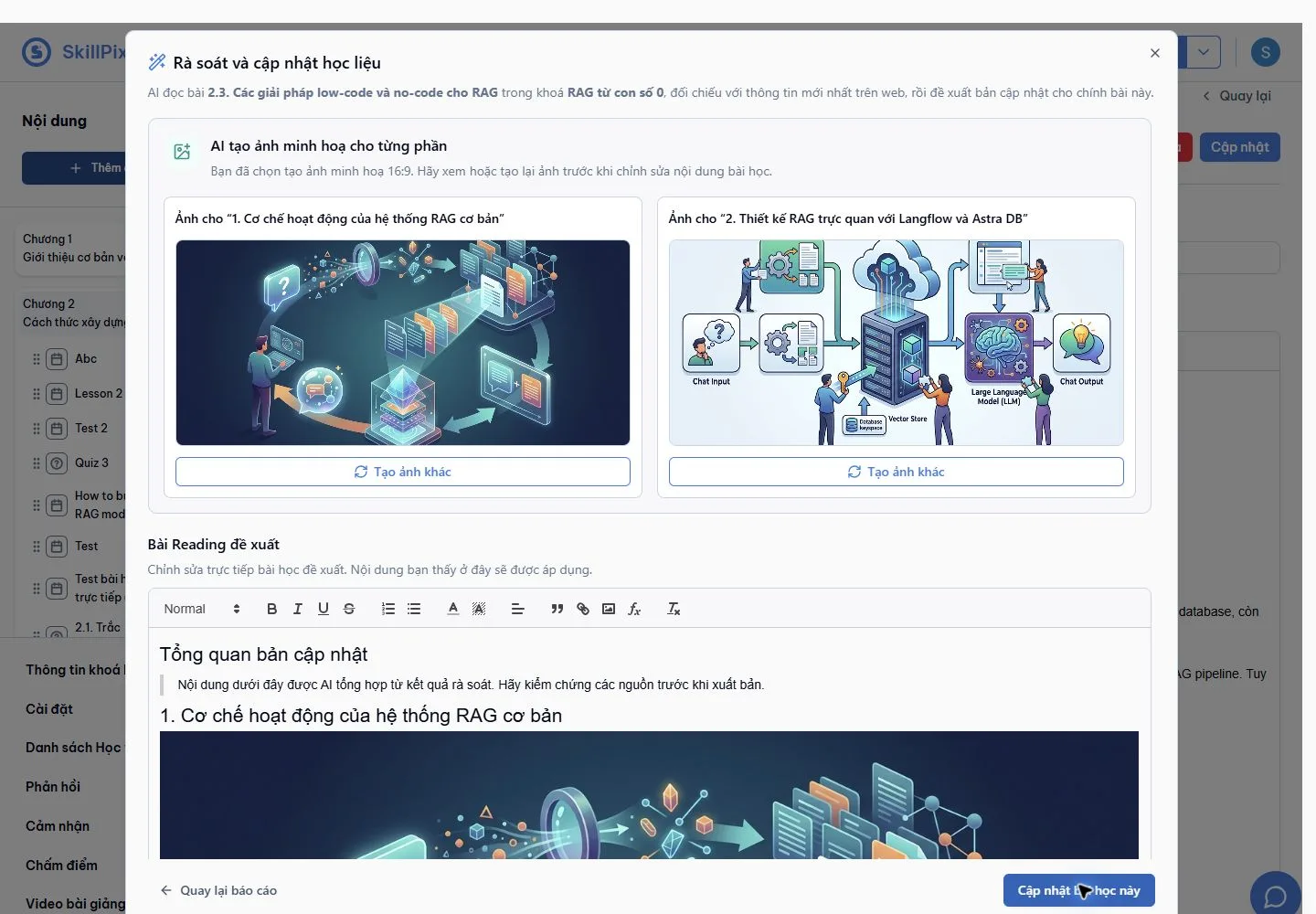1316x914 pixels.
Task: Apply strikethrough formatting
Action: coord(348,609)
